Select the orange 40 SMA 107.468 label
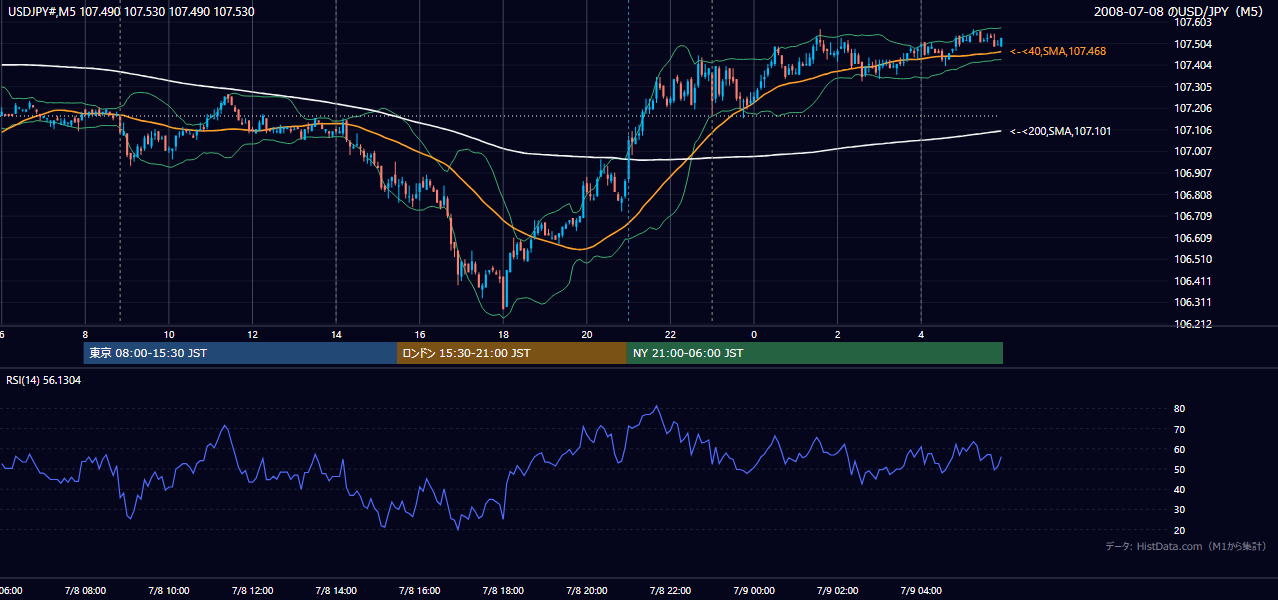Image resolution: width=1278 pixels, height=600 pixels. point(1058,51)
